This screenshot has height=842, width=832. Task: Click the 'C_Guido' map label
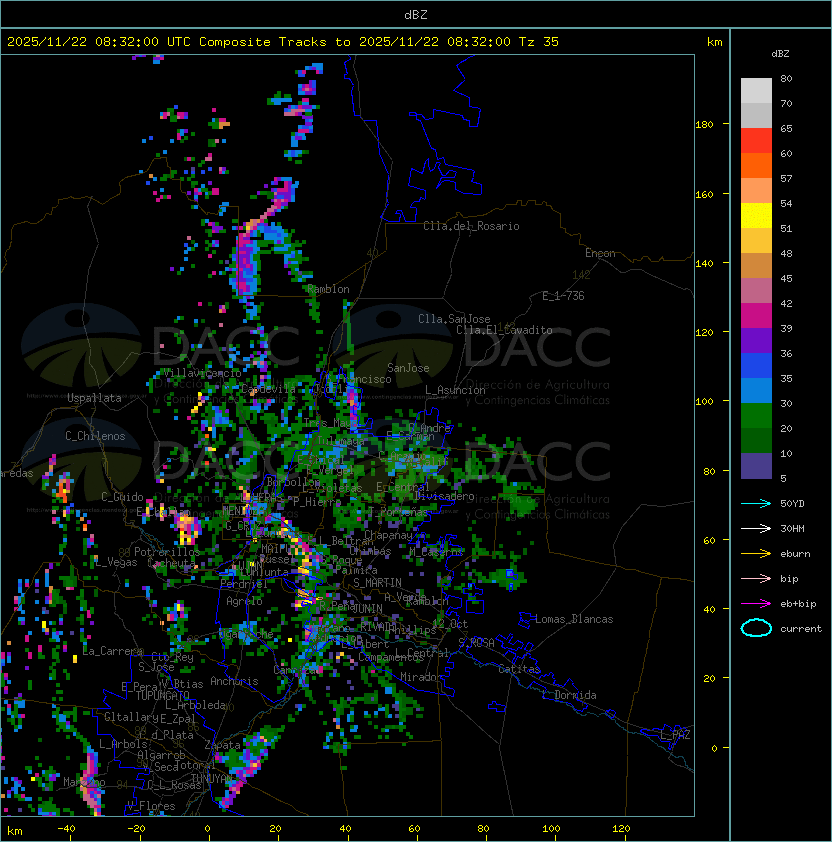click(x=122, y=497)
